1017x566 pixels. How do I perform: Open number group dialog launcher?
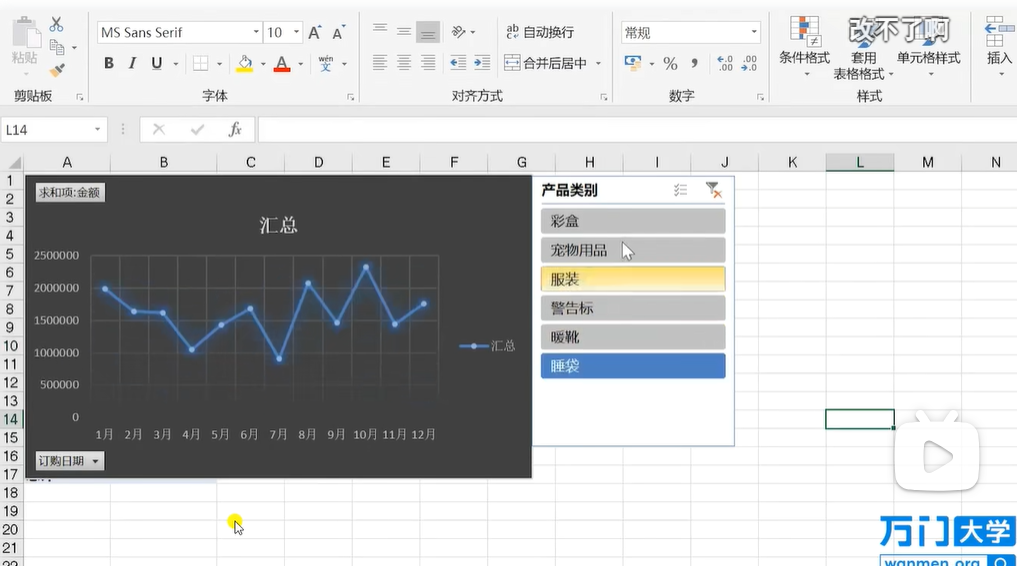pos(760,97)
